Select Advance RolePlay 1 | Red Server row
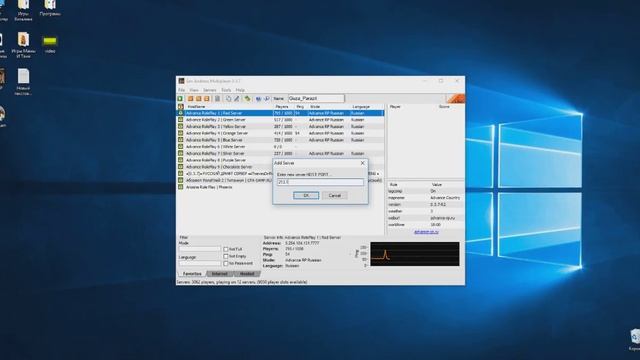Screen dimensions: 640x360 pyautogui.click(x=280, y=113)
